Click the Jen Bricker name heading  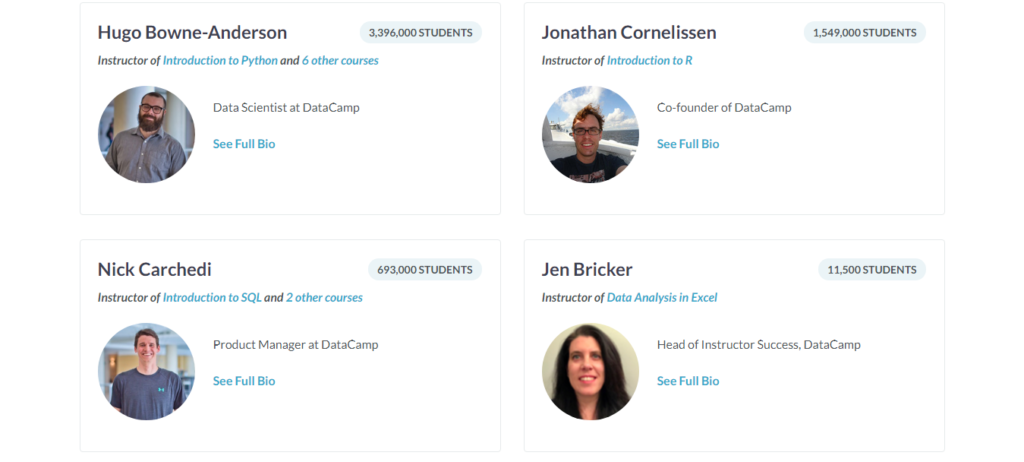(x=587, y=269)
